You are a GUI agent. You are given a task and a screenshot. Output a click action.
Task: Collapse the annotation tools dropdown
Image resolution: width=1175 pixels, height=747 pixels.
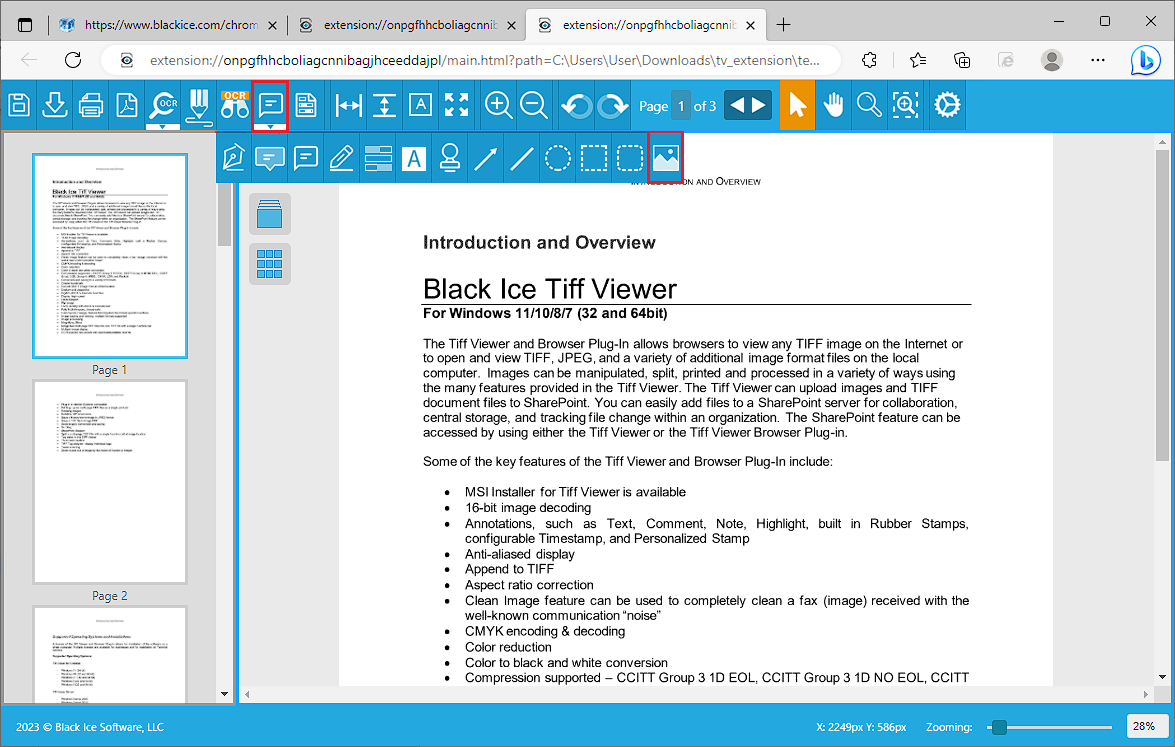pyautogui.click(x=270, y=127)
